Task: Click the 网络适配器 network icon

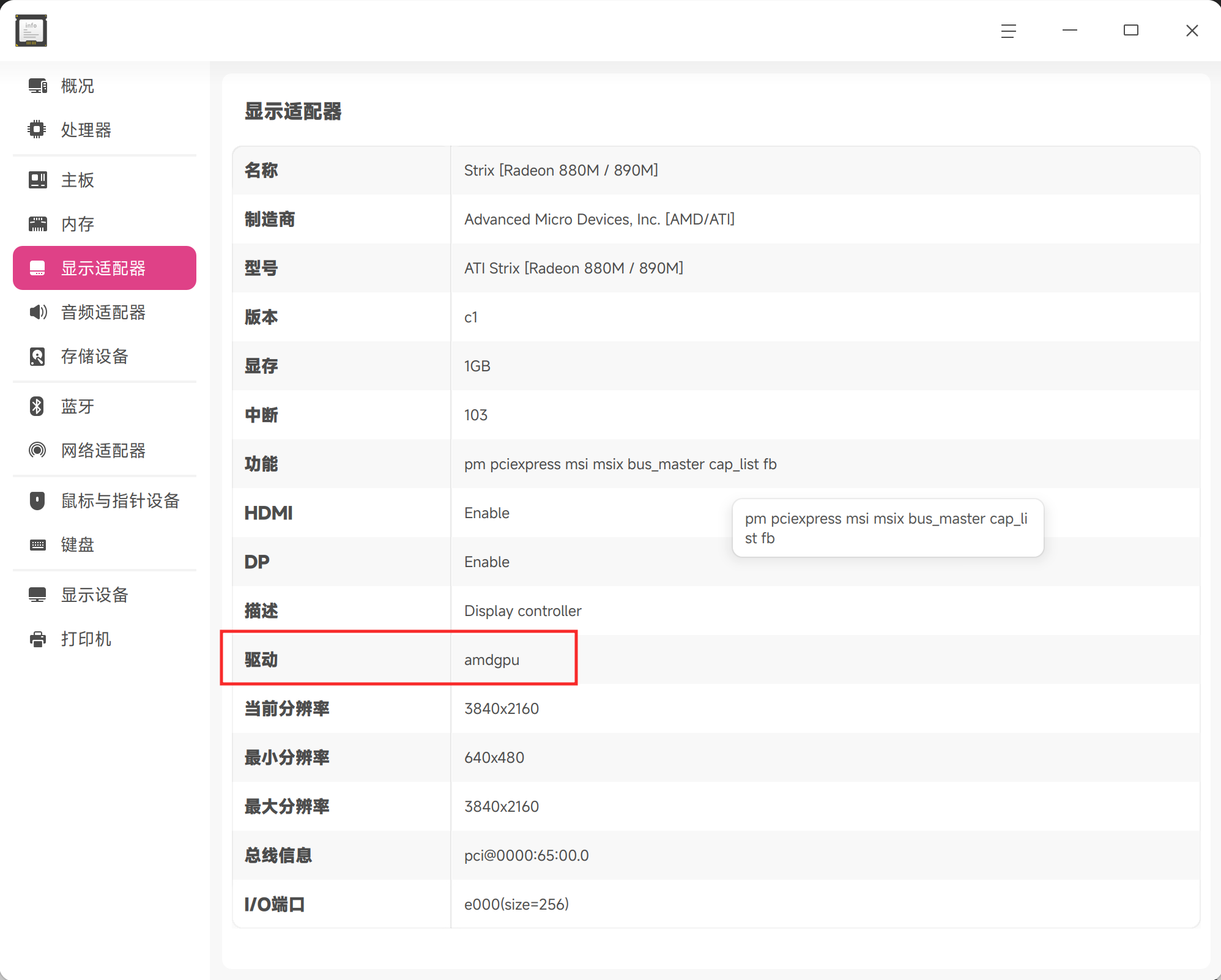Action: (x=37, y=450)
